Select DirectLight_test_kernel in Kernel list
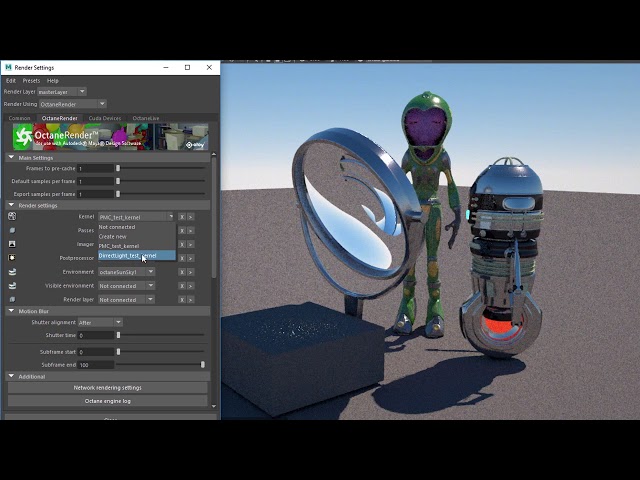The height and width of the screenshot is (480, 640). [x=137, y=256]
